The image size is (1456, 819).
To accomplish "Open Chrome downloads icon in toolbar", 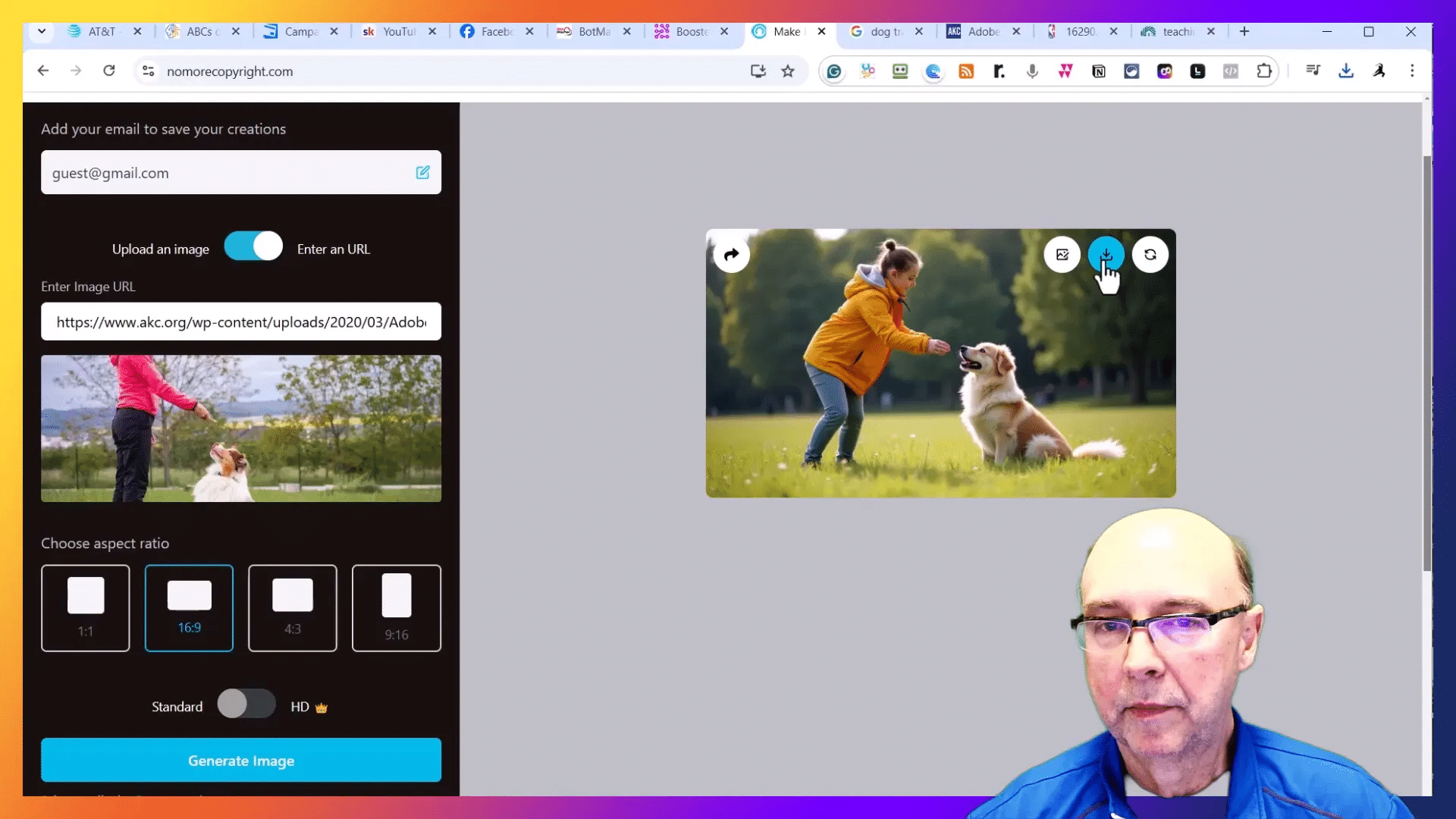I will [1346, 71].
